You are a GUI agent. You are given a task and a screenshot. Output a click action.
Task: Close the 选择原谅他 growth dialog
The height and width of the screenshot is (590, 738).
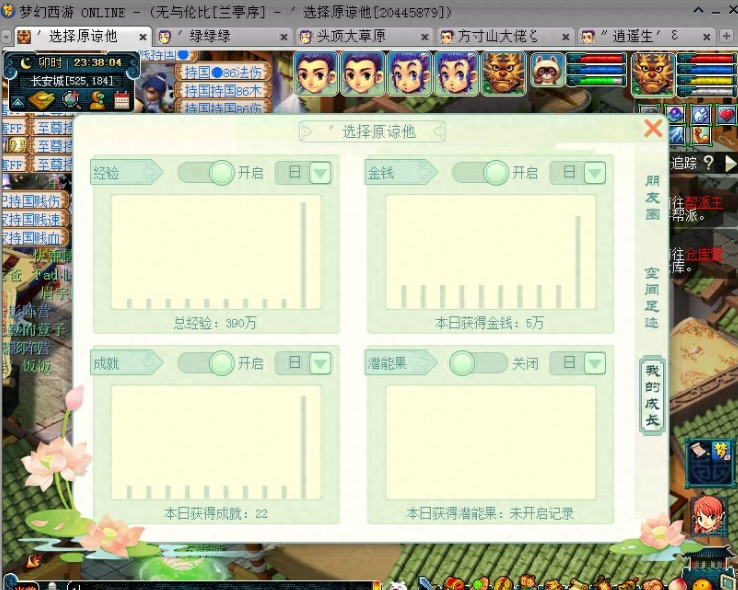[653, 128]
